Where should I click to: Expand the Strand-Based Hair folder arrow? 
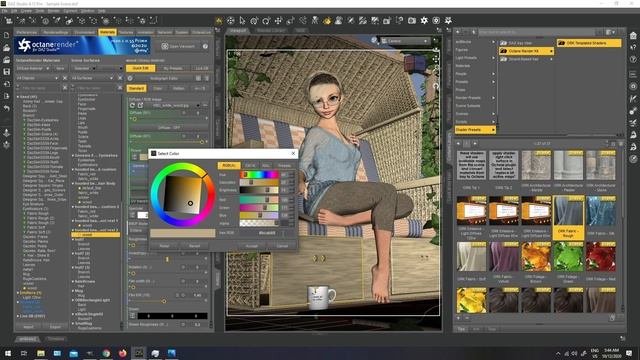click(551, 59)
